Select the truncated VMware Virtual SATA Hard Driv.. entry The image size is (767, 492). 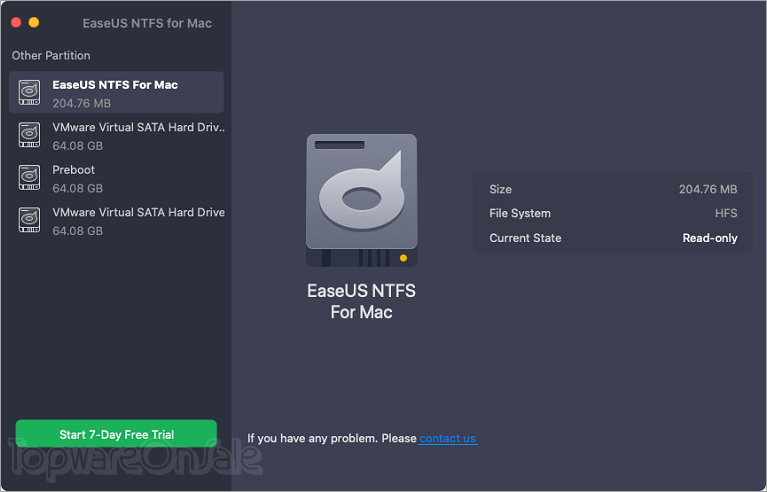pyautogui.click(x=116, y=135)
